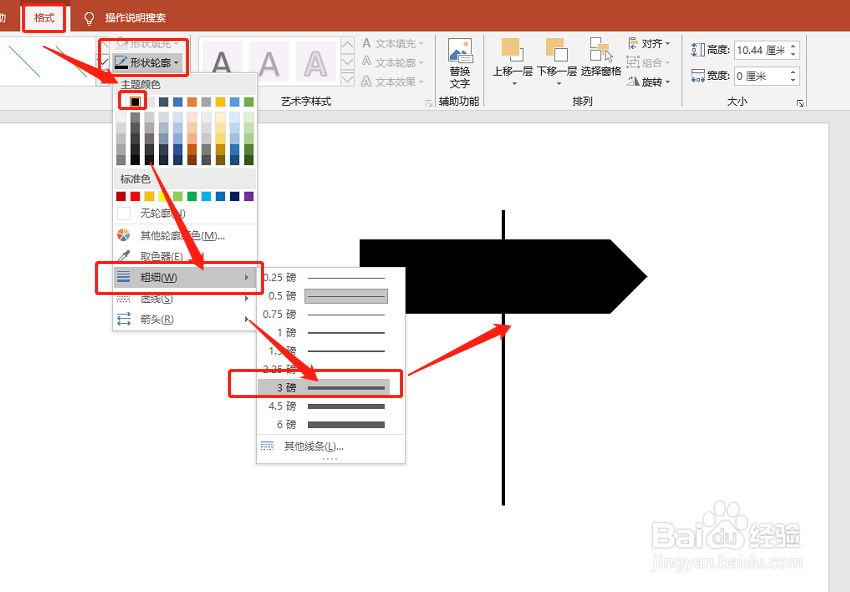Viewport: 850px width, 592px height.
Task: Select the red standard color swatch
Action: click(x=136, y=196)
